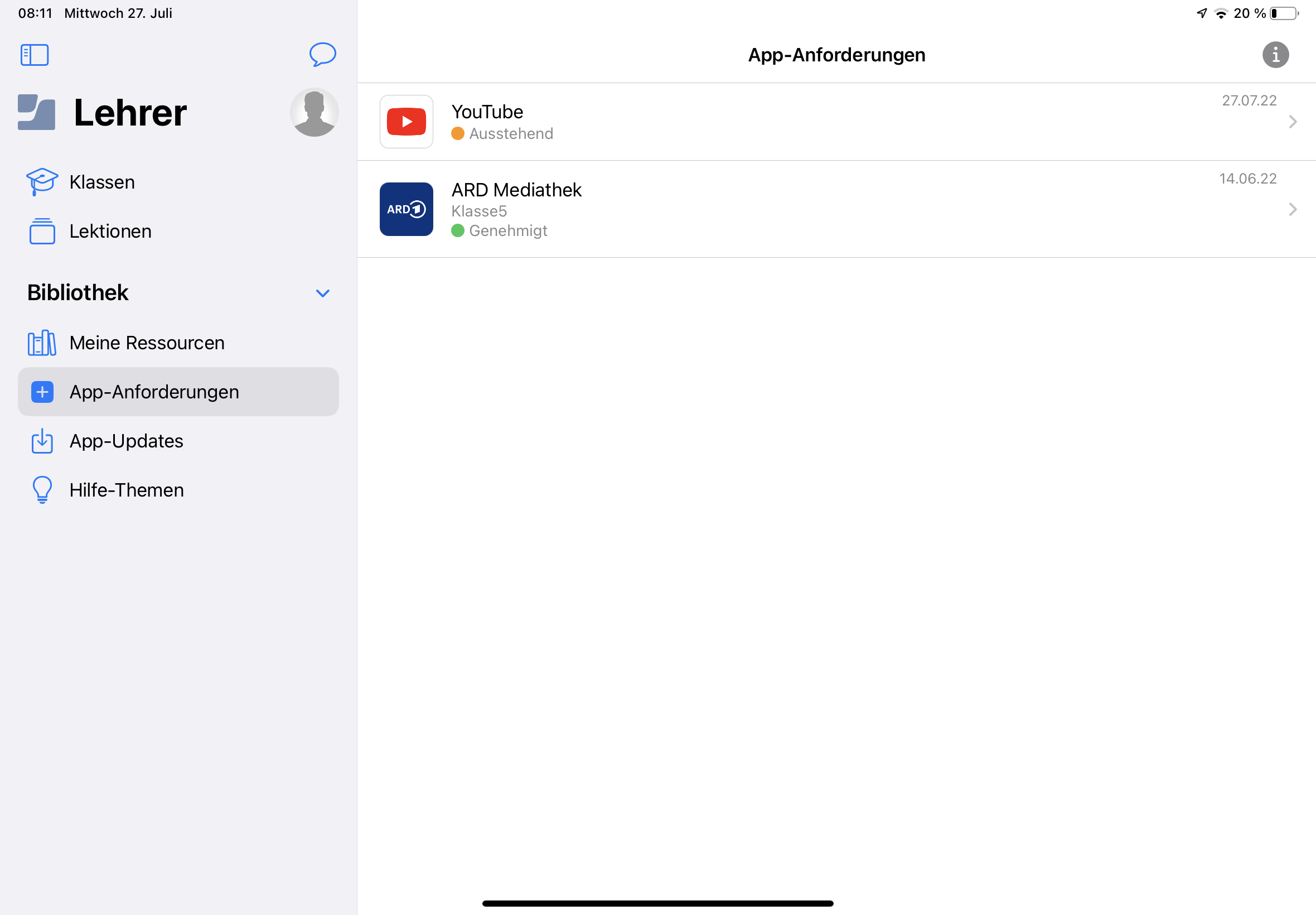
Task: Click the Klasse5 label
Action: pyautogui.click(x=479, y=211)
